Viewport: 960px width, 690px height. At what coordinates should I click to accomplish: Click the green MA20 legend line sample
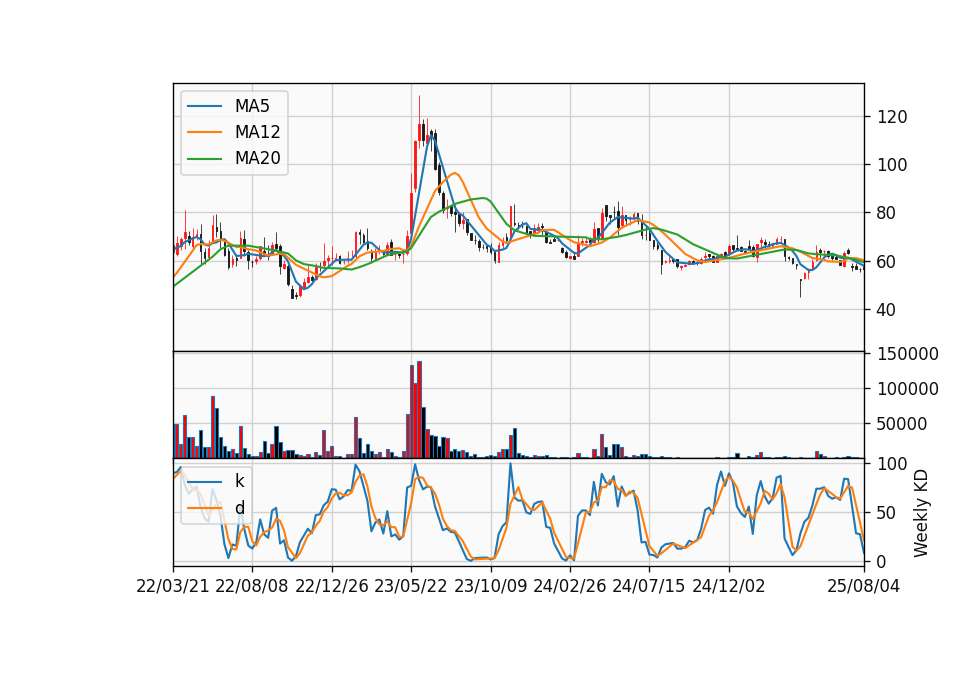204,158
